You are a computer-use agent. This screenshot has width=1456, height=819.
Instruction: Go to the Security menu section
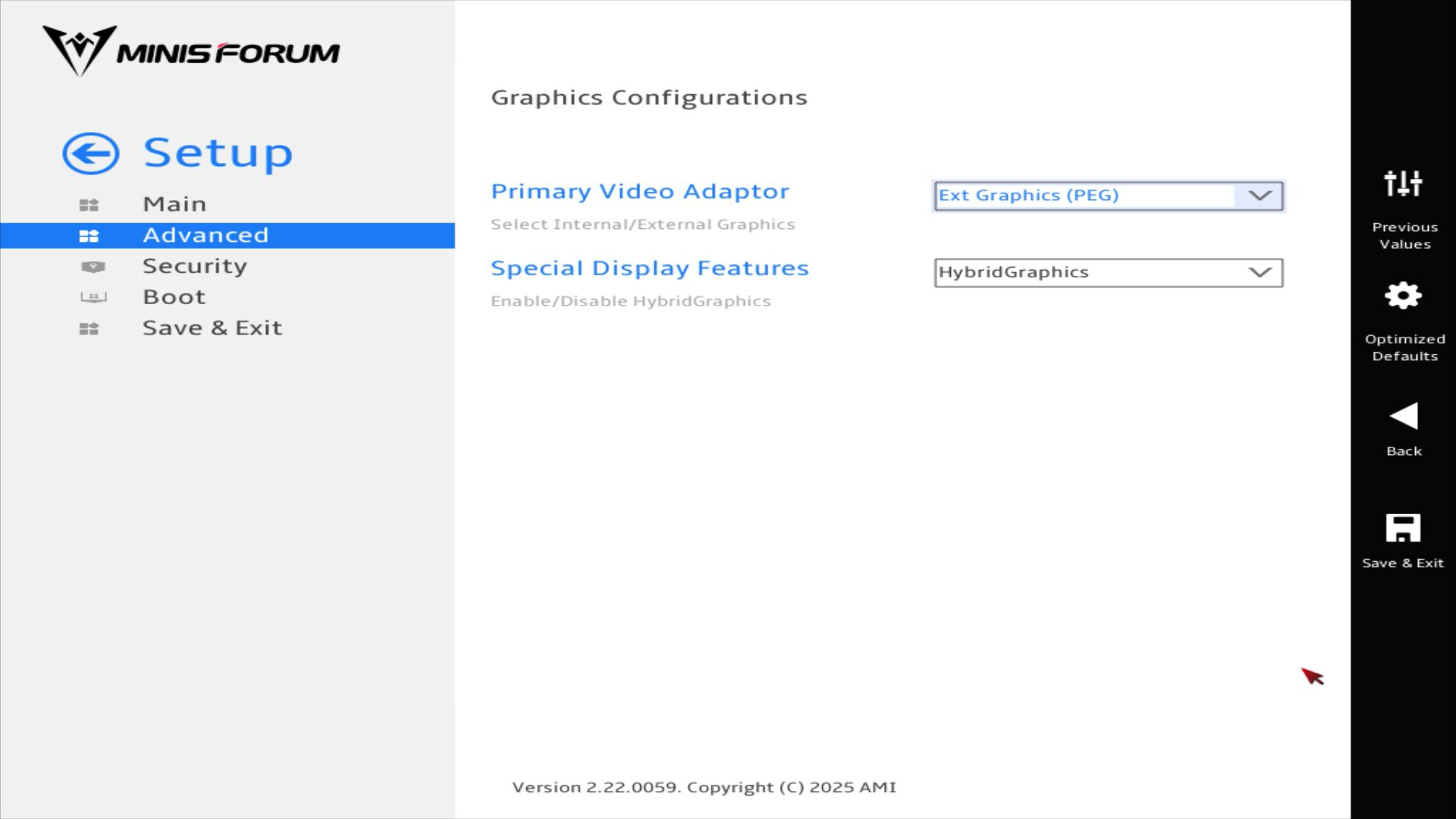click(x=195, y=266)
